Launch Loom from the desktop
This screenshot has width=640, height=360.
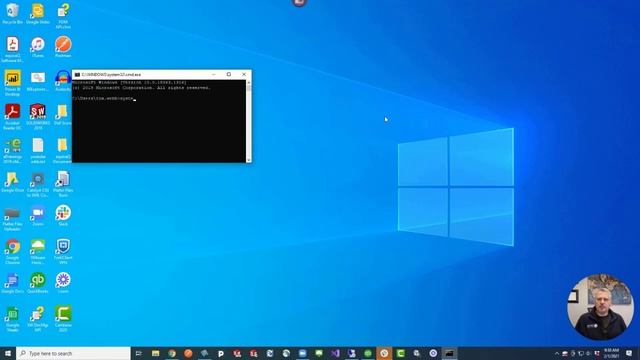(x=63, y=283)
